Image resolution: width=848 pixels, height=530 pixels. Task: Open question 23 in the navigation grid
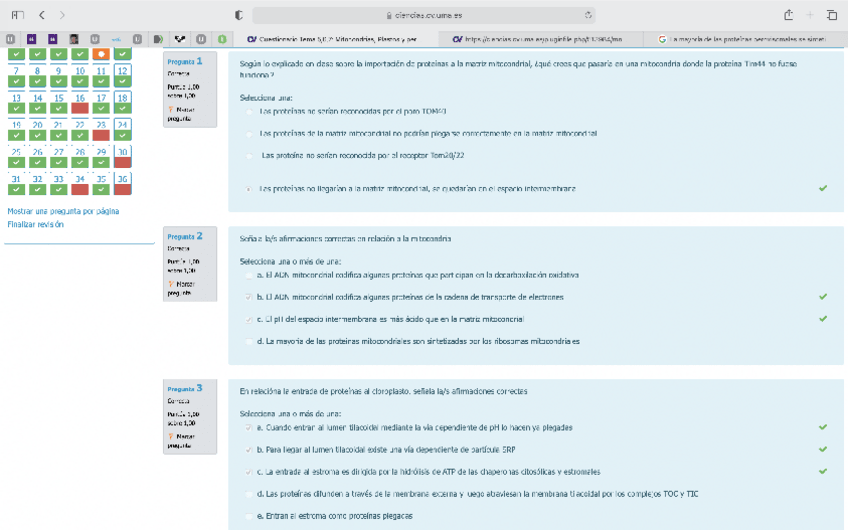tap(100, 130)
